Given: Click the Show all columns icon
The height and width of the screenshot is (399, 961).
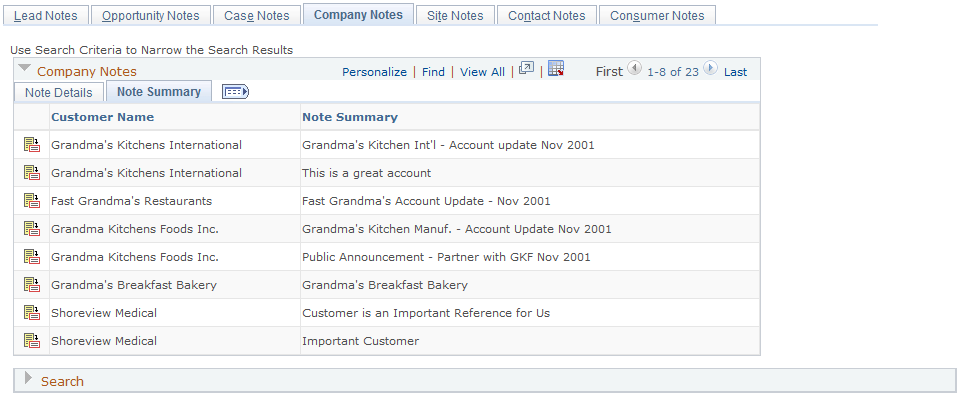Looking at the screenshot, I should pyautogui.click(x=235, y=92).
